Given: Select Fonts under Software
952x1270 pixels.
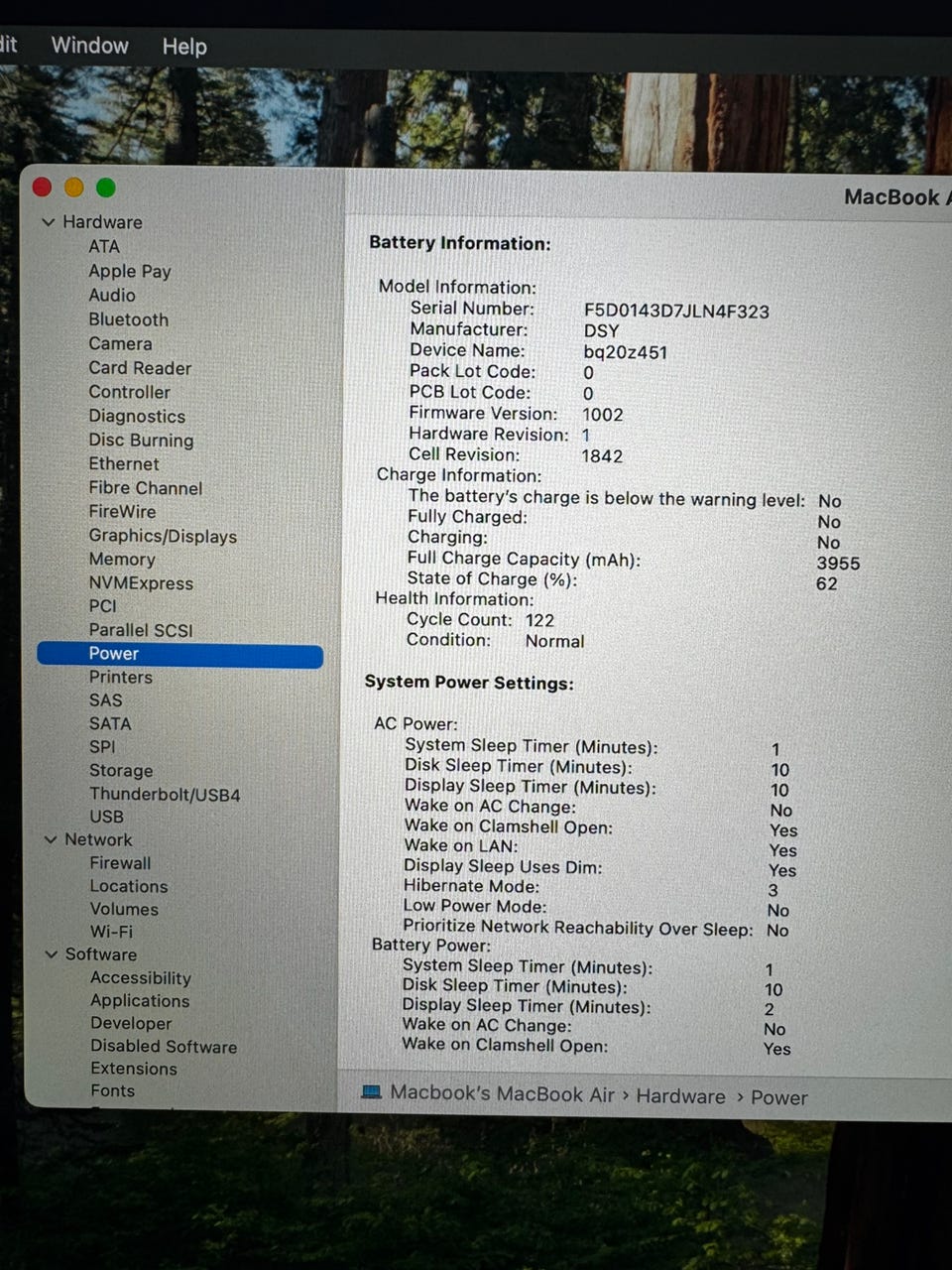Looking at the screenshot, I should point(112,1090).
